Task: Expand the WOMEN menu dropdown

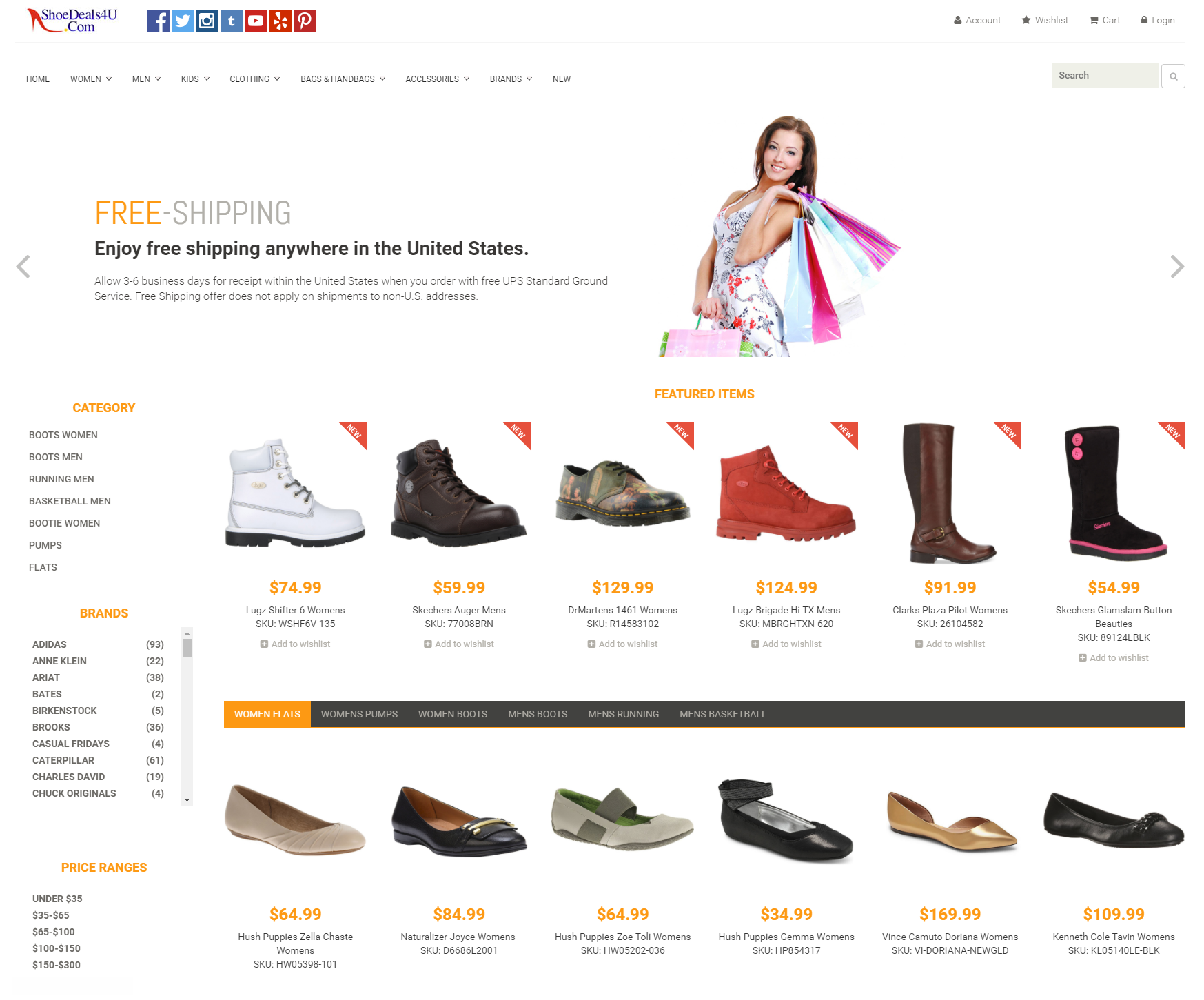Action: [x=91, y=79]
